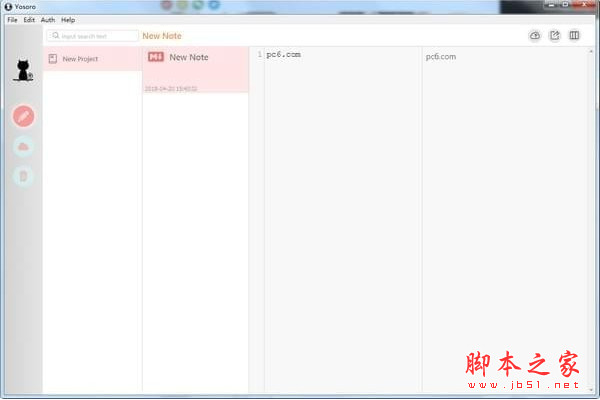Click the red pencil new note button

[23, 116]
